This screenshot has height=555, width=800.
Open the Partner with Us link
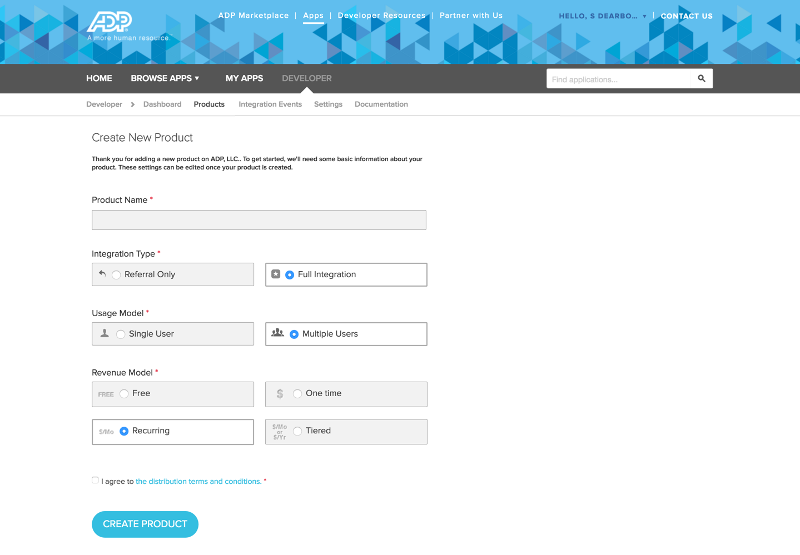point(471,16)
